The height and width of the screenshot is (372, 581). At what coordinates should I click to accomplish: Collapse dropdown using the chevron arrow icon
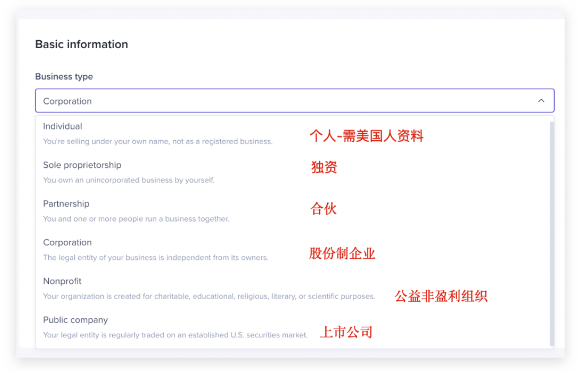(541, 101)
